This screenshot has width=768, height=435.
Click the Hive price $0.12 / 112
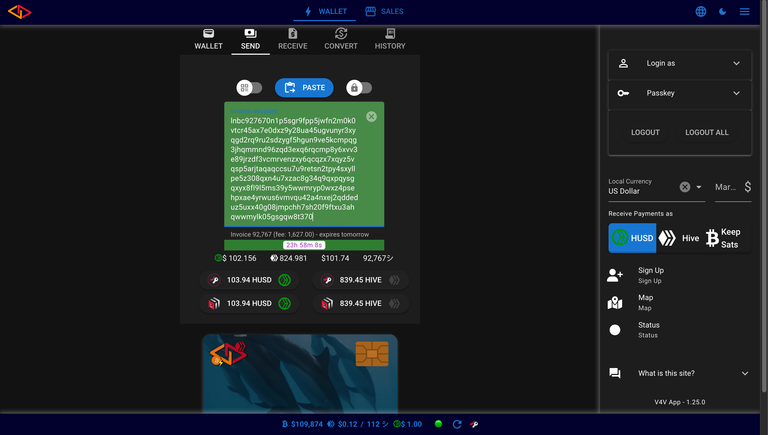click(x=358, y=424)
